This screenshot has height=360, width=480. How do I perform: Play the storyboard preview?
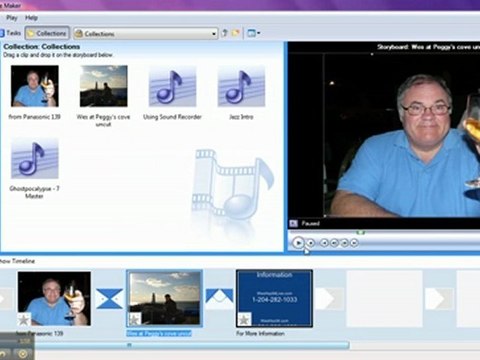298,243
